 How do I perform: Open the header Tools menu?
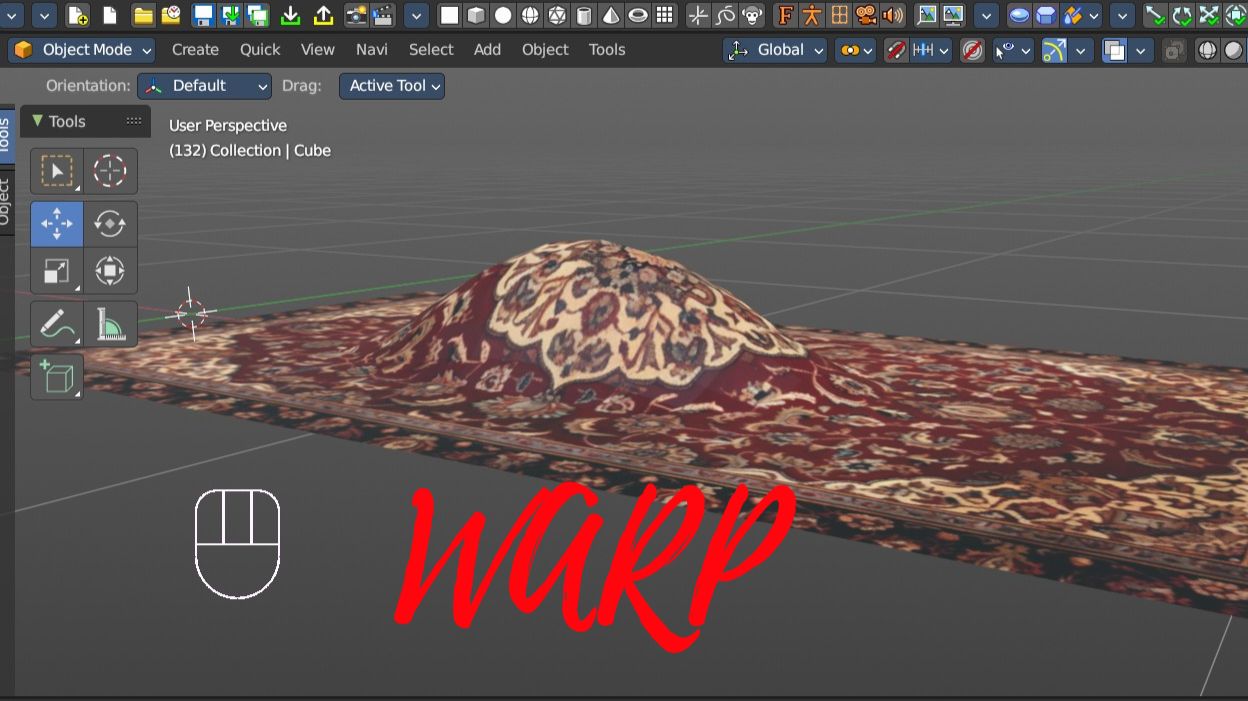[607, 50]
